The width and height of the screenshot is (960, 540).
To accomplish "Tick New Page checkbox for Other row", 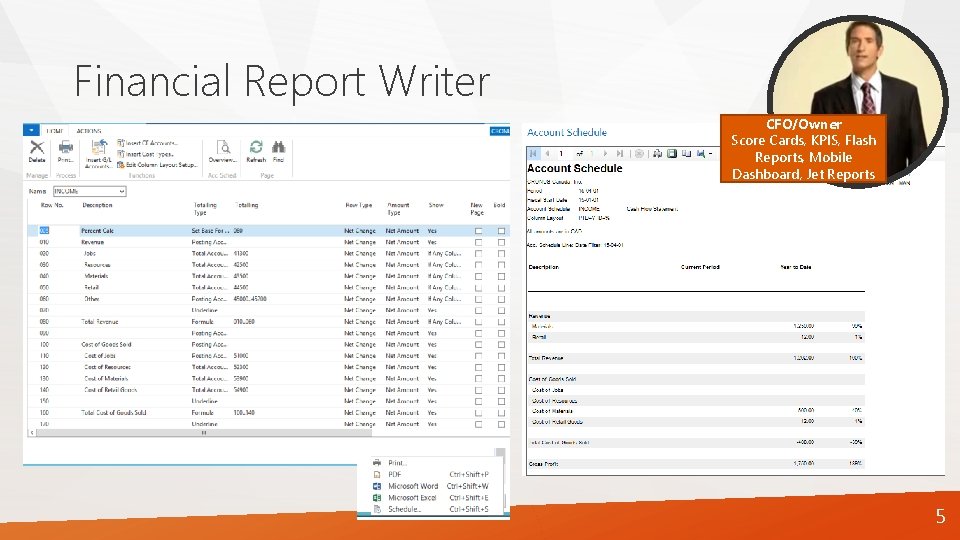I will pyautogui.click(x=478, y=299).
